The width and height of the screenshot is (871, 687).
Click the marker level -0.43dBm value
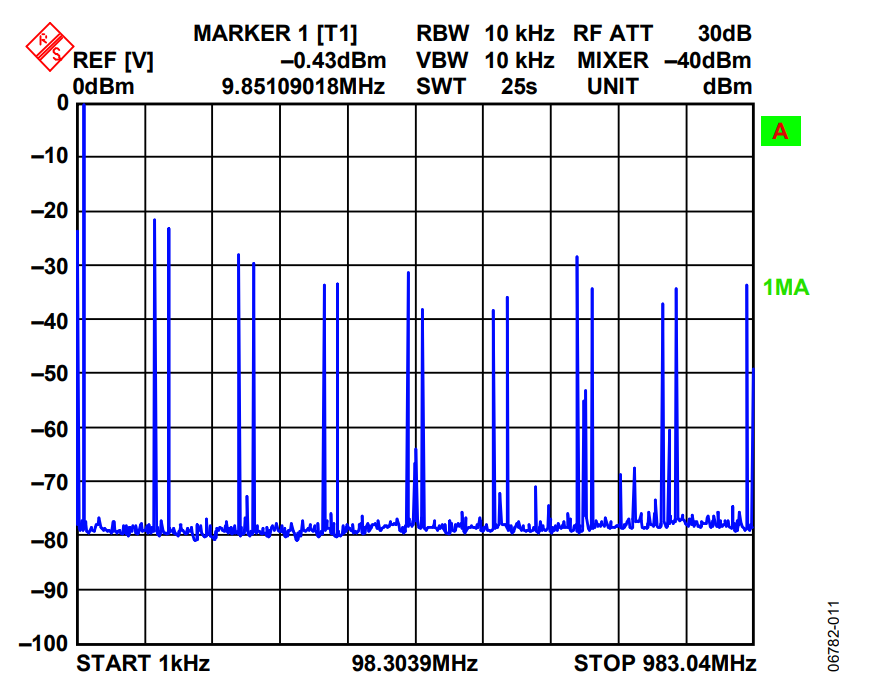click(x=333, y=61)
